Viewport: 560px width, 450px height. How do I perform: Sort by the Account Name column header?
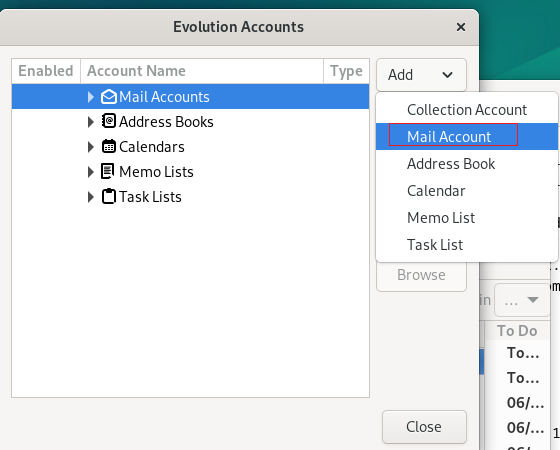tap(202, 71)
